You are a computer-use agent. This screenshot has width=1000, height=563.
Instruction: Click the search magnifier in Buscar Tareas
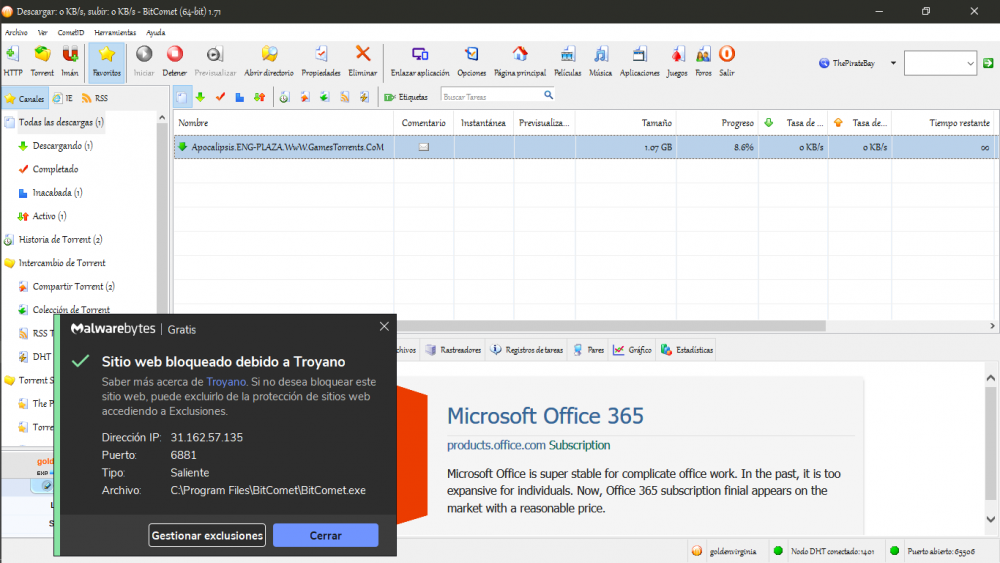pyautogui.click(x=548, y=95)
